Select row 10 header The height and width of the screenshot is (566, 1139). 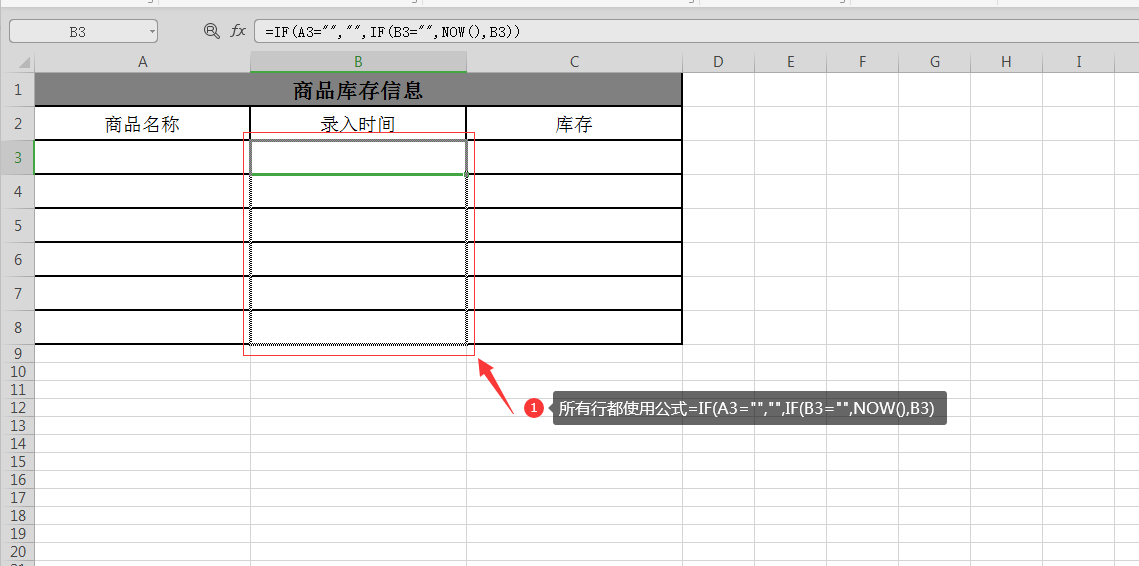[x=17, y=371]
